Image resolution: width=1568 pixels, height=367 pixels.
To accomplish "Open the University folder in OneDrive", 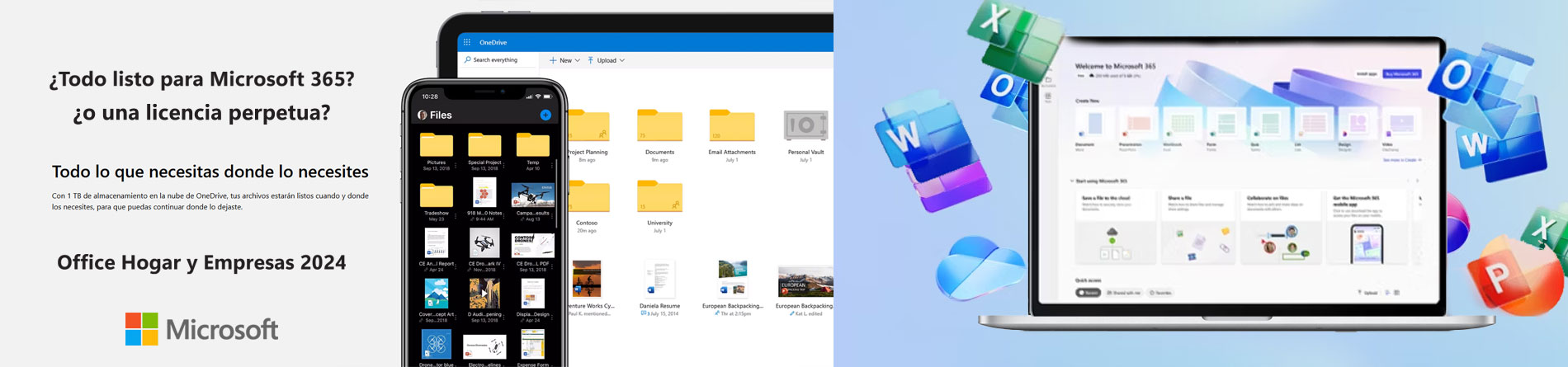I will click(x=659, y=197).
